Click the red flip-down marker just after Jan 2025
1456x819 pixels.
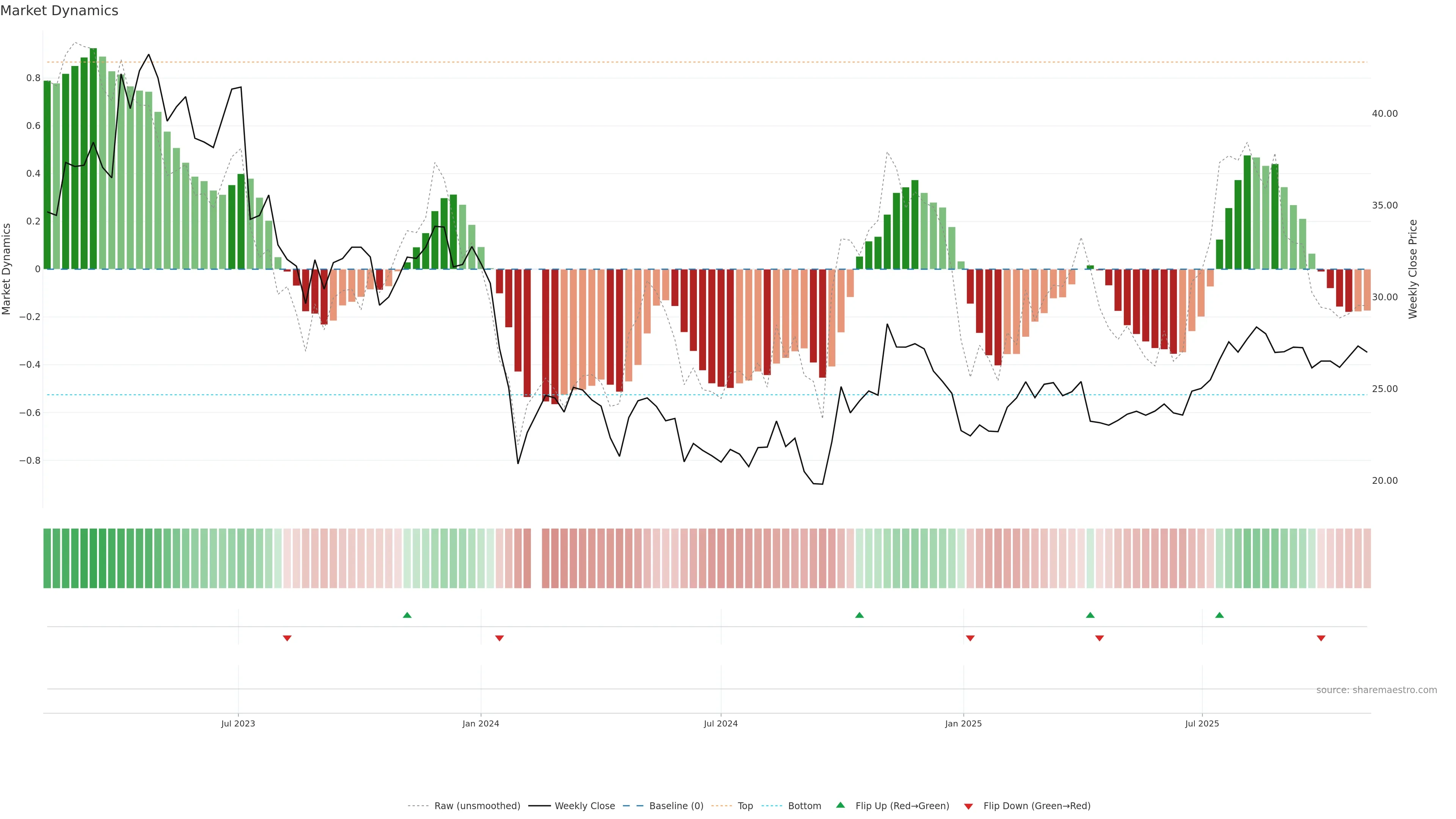(970, 638)
